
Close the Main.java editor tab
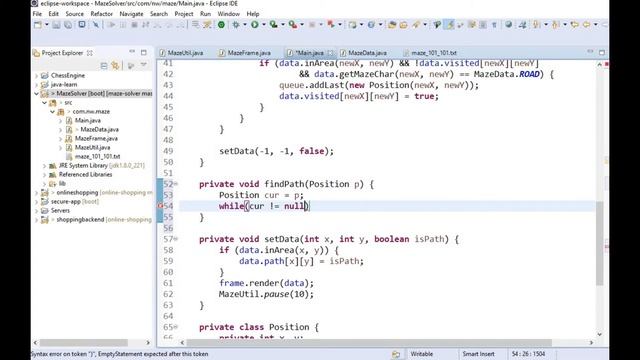pos(330,53)
